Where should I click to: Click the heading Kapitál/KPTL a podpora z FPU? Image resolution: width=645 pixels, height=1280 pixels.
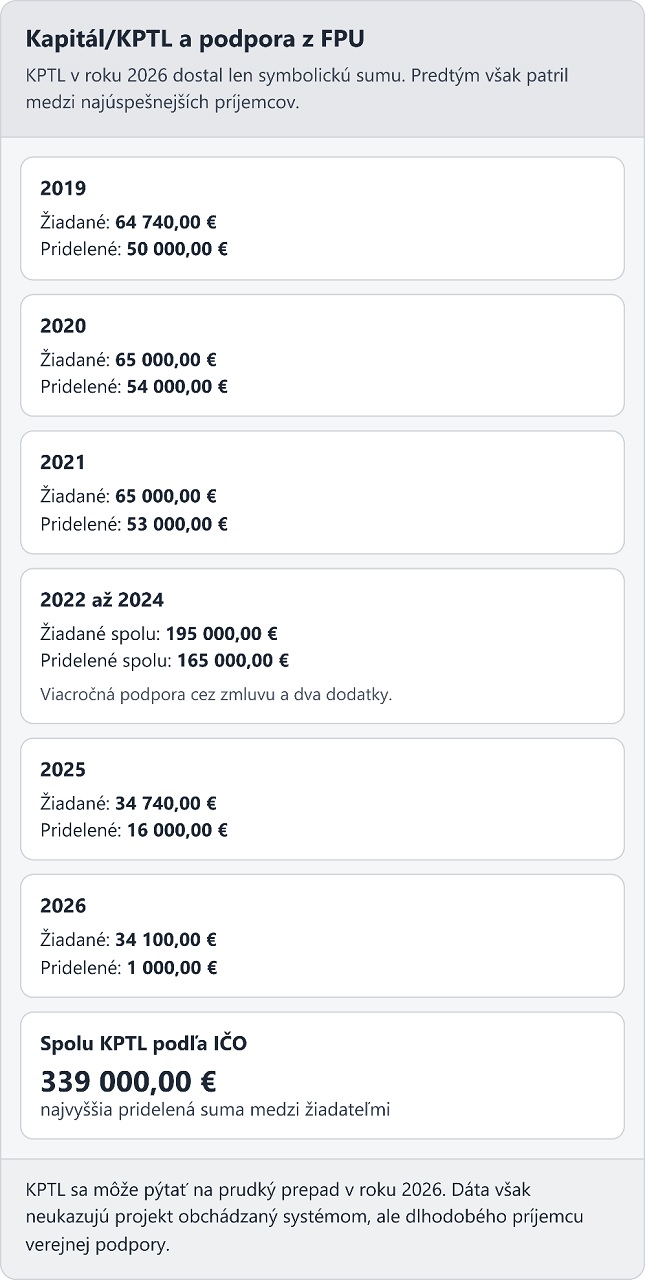[195, 40]
